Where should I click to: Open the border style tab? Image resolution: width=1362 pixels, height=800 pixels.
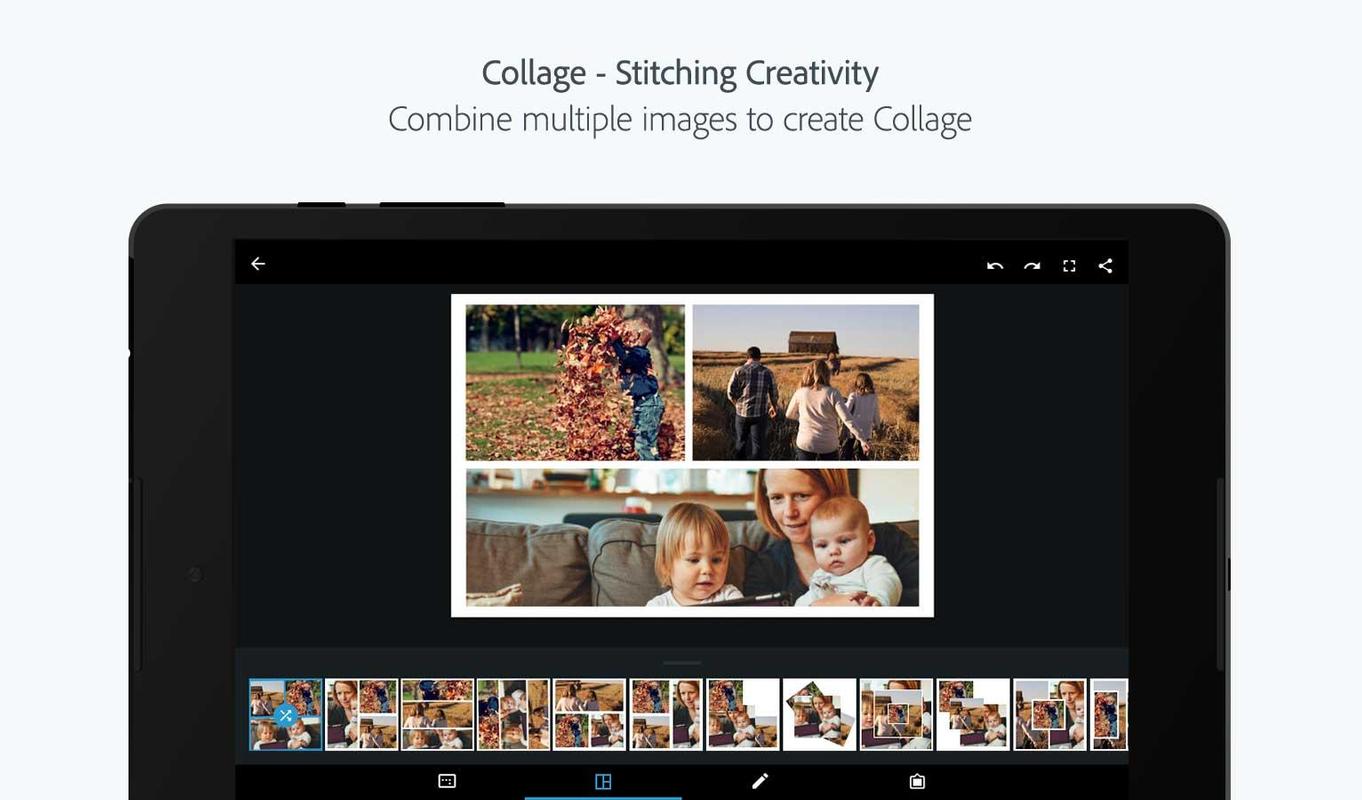point(917,781)
